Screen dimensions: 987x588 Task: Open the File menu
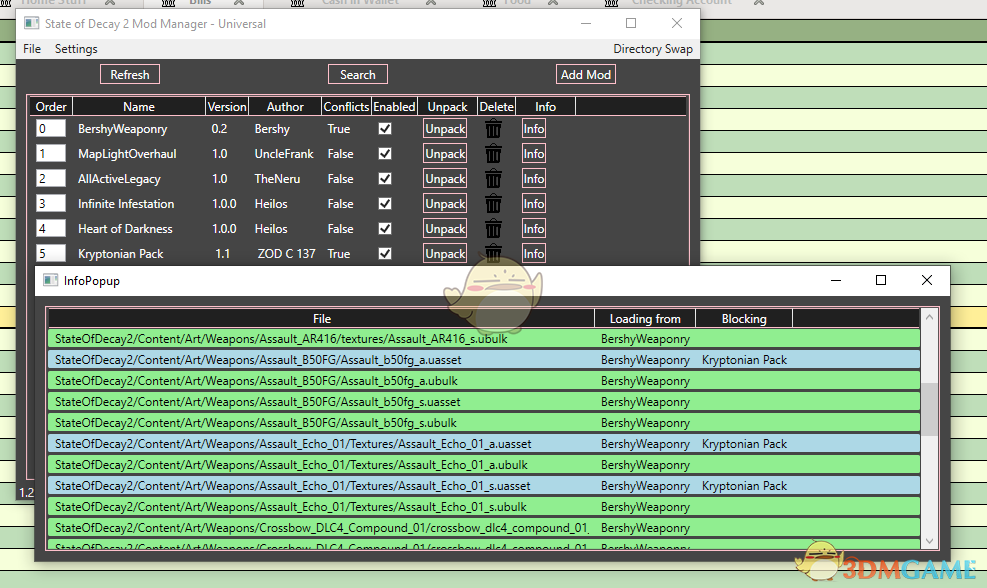(x=32, y=49)
